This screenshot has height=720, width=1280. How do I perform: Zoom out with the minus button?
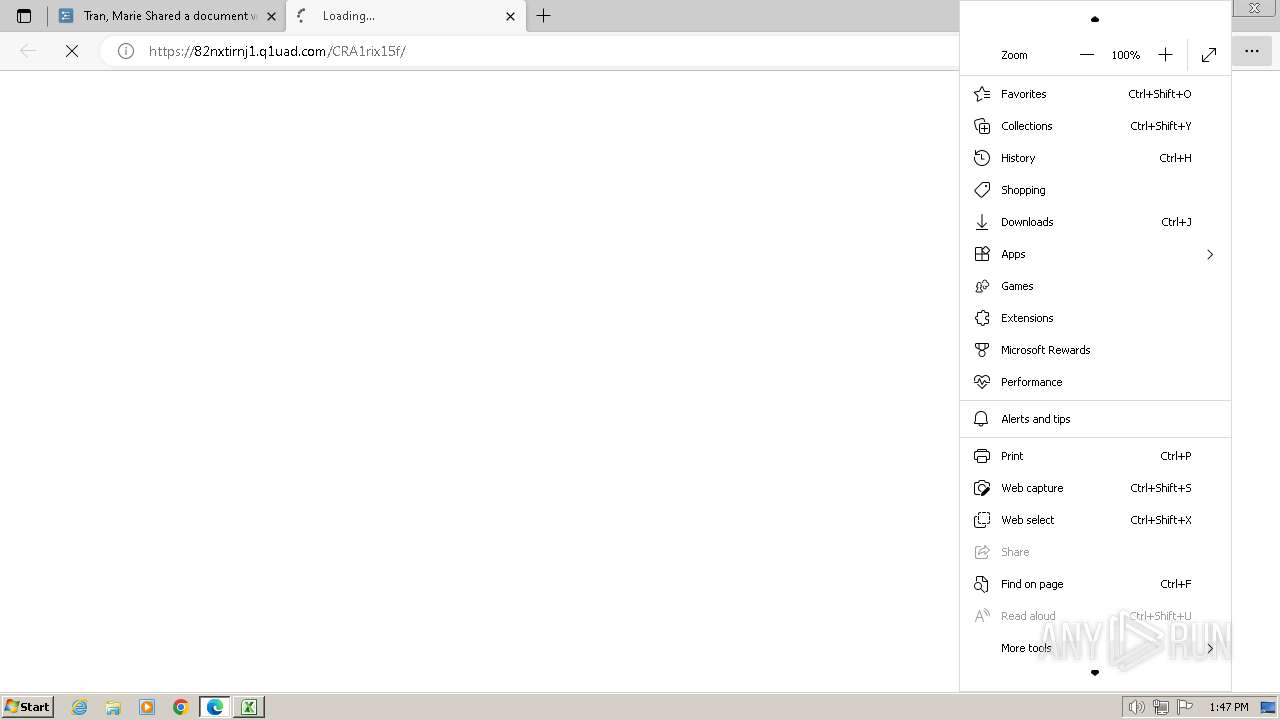pos(1087,55)
